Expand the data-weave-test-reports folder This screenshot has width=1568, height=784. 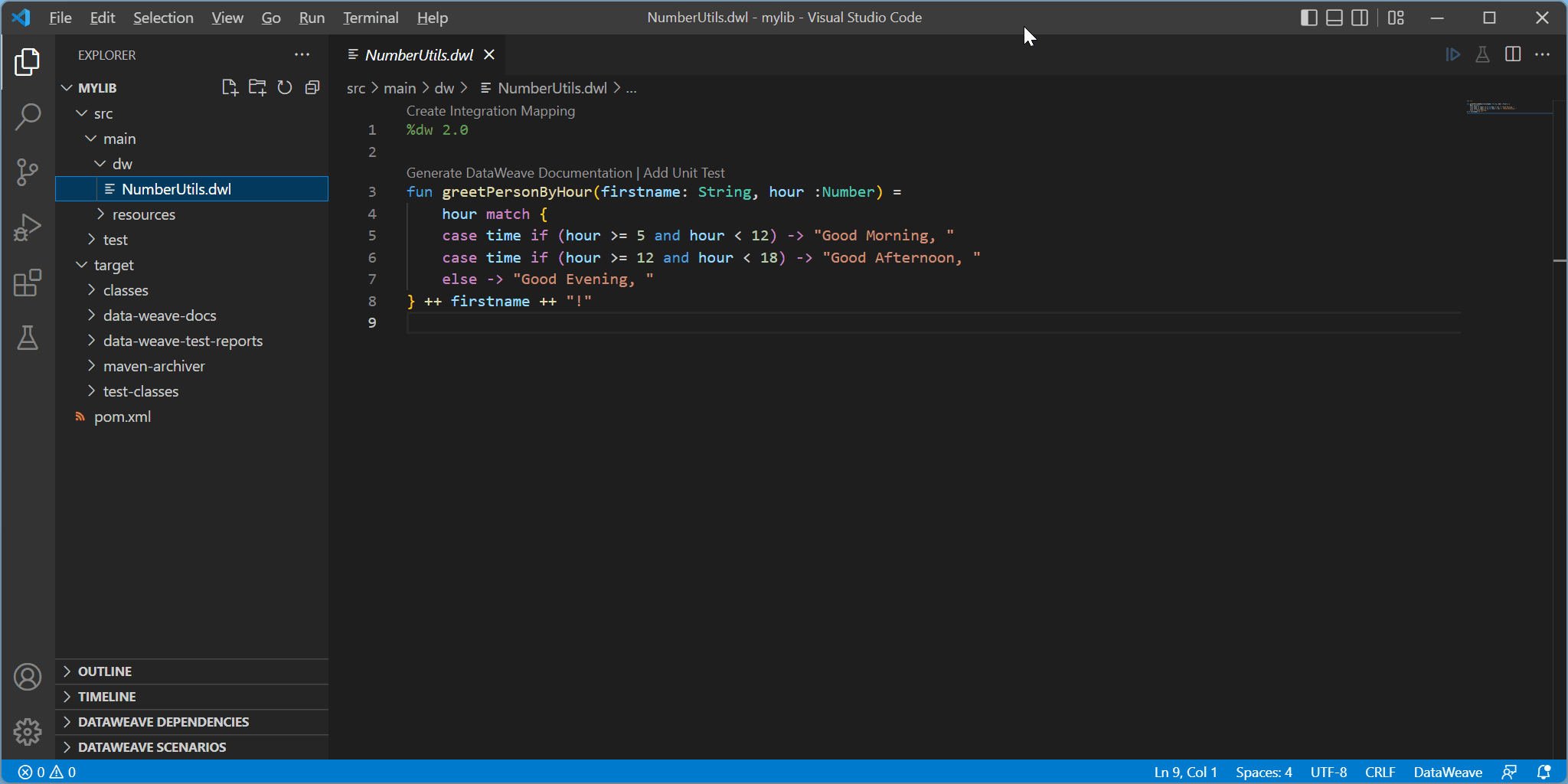pos(191,341)
